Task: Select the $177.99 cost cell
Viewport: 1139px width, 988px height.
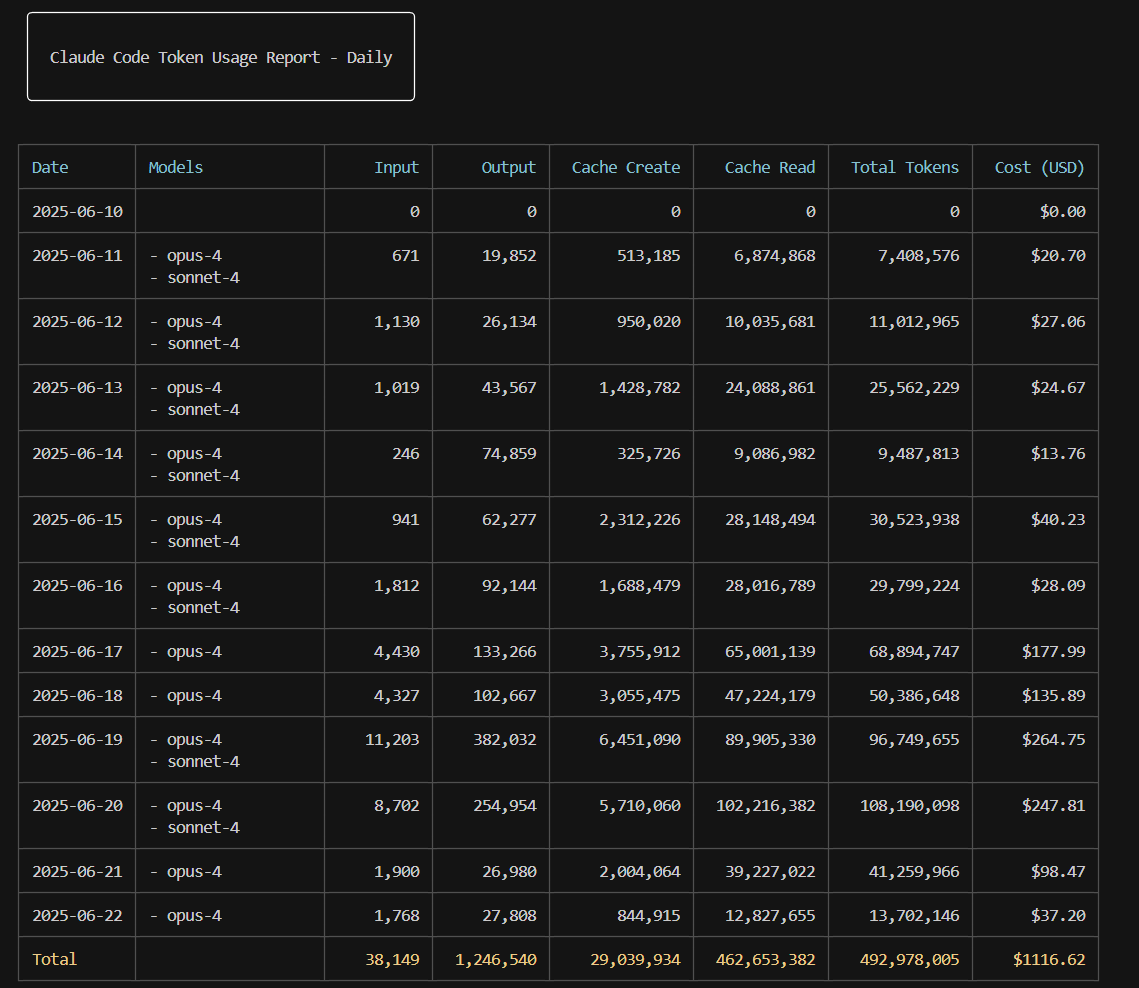Action: point(1053,651)
